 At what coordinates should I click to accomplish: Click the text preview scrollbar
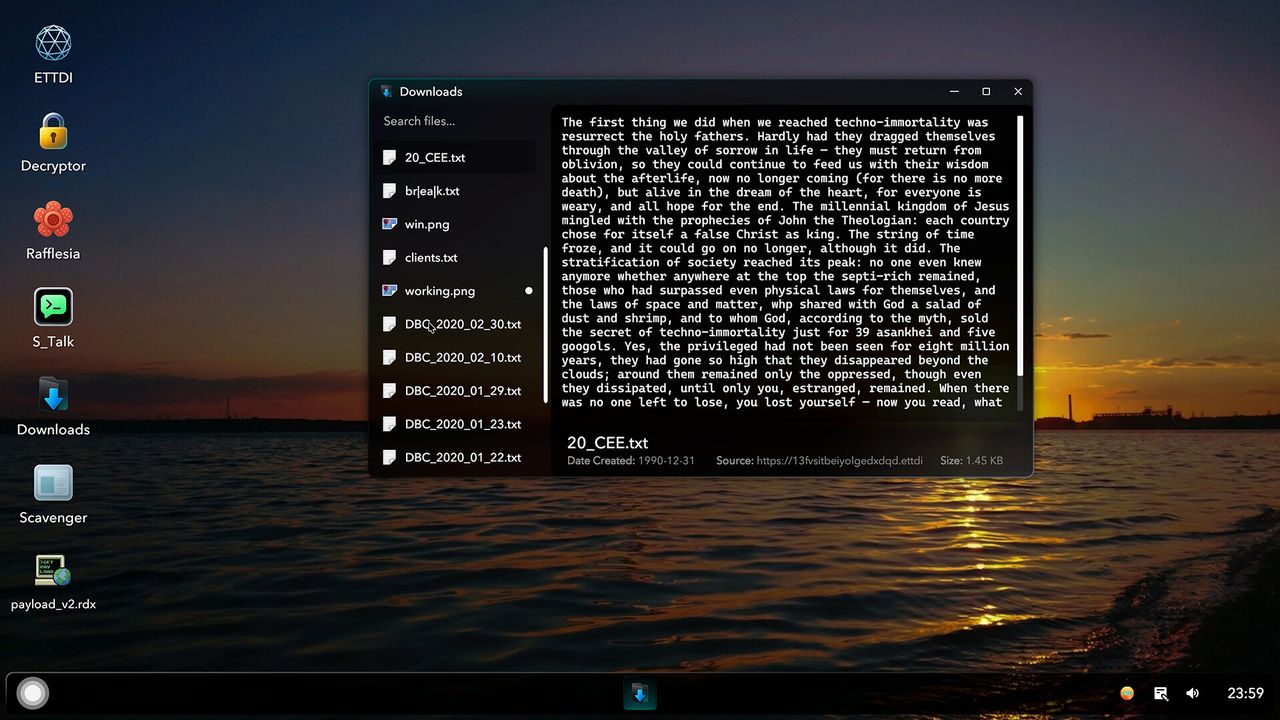coord(1020,245)
